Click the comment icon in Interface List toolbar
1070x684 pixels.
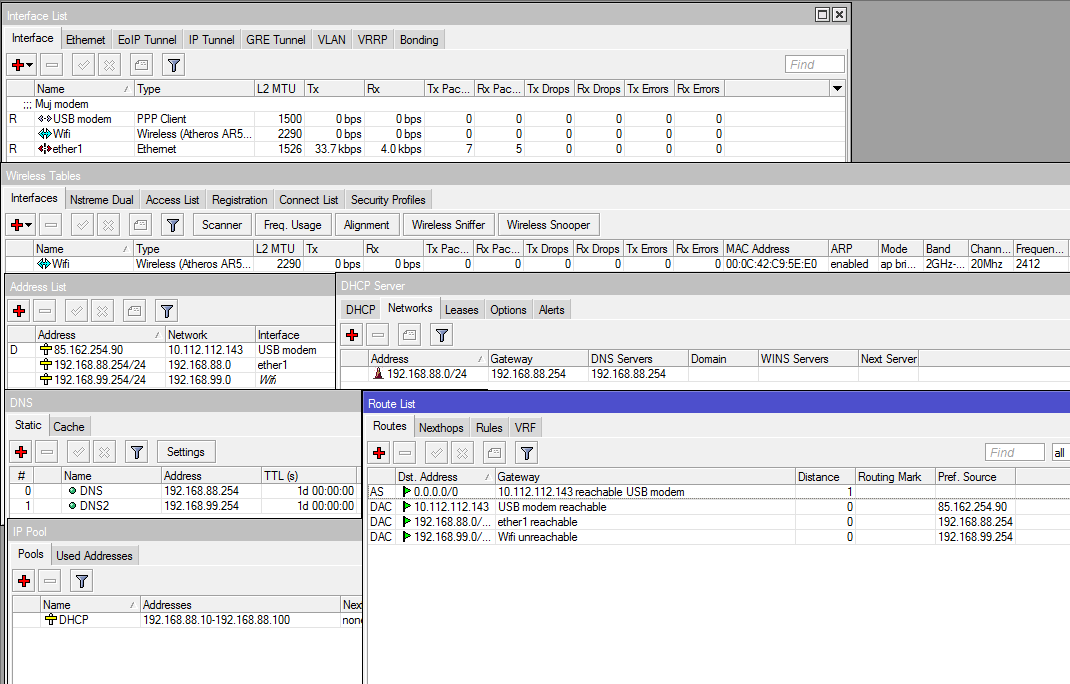(141, 65)
